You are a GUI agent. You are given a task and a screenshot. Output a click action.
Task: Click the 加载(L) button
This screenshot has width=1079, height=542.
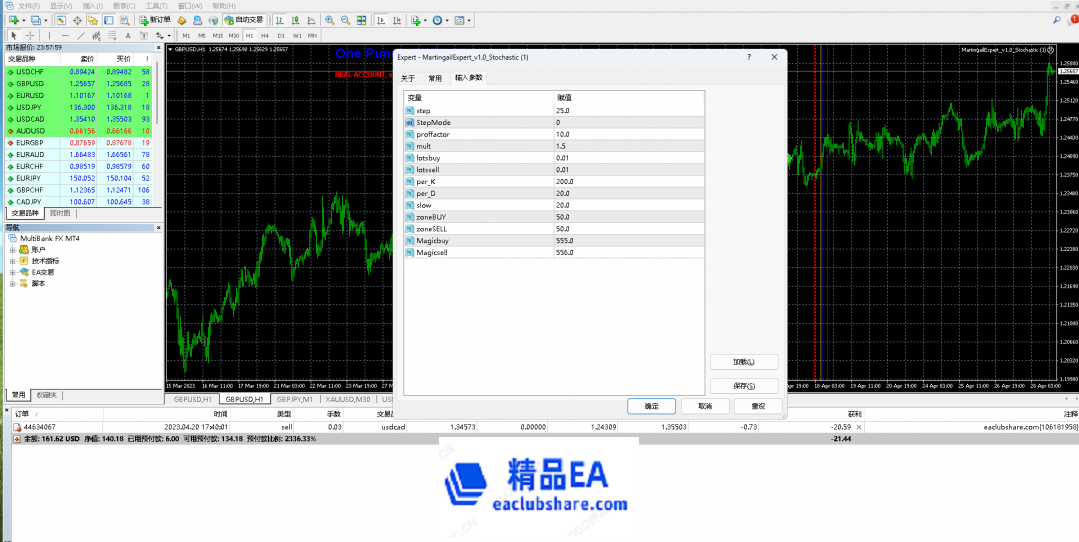click(x=743, y=362)
